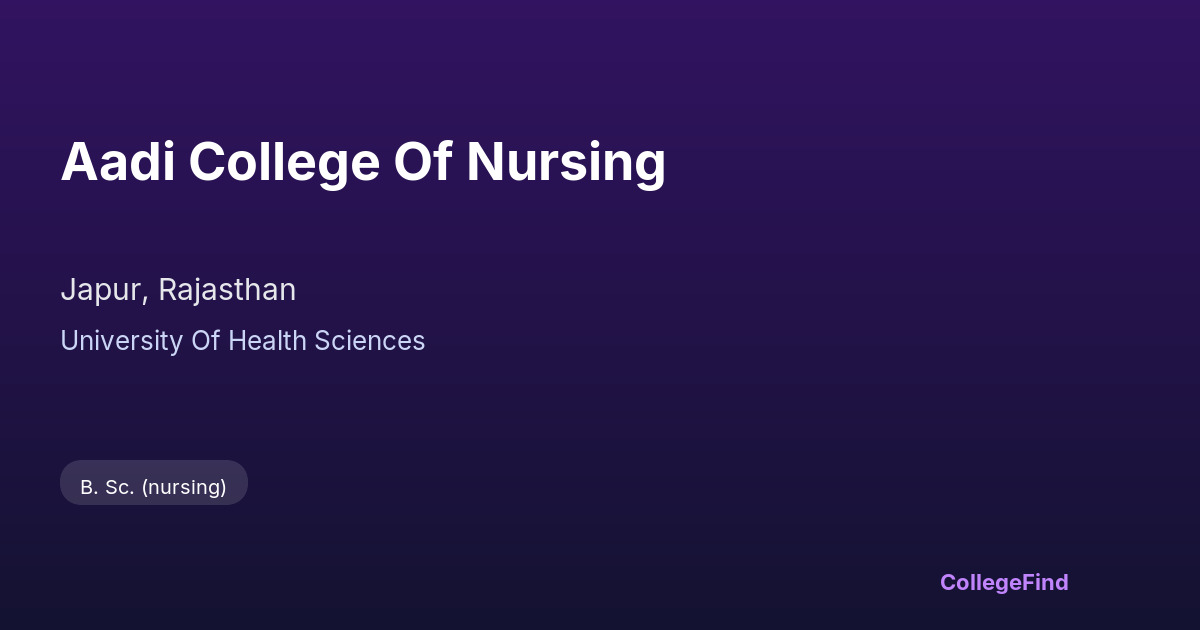Open the CollegeFind brand link

pos(1004,582)
